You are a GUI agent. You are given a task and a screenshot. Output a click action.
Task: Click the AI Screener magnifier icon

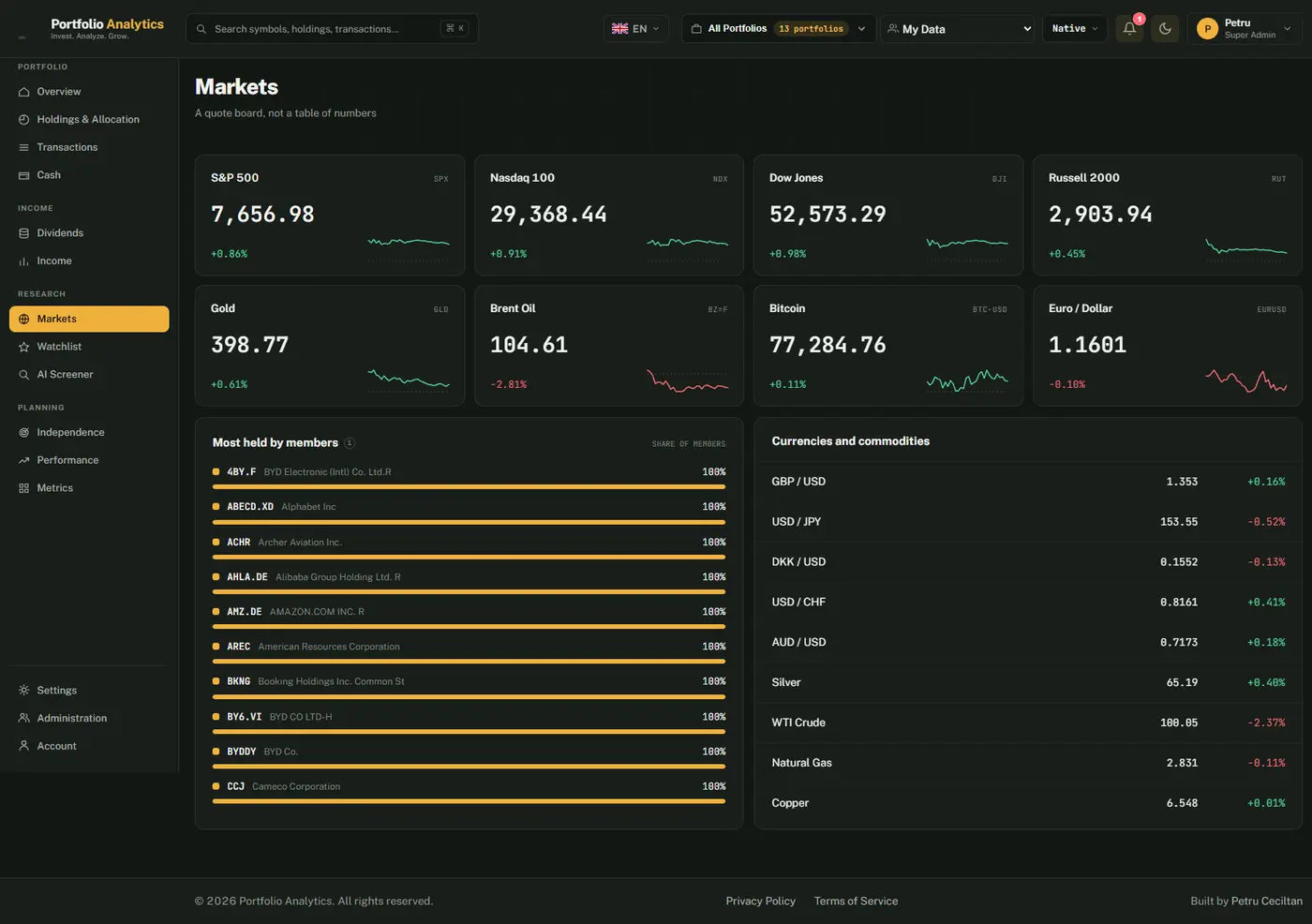[24, 375]
